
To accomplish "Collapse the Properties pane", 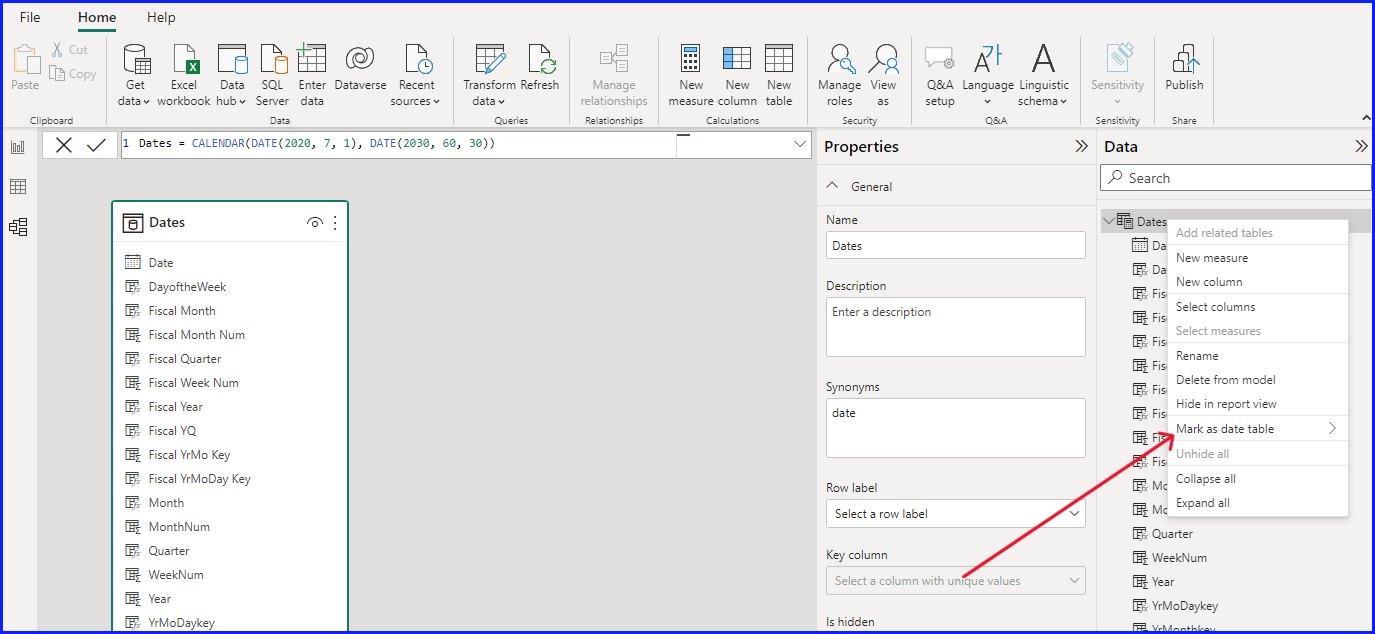I will click(1081, 146).
